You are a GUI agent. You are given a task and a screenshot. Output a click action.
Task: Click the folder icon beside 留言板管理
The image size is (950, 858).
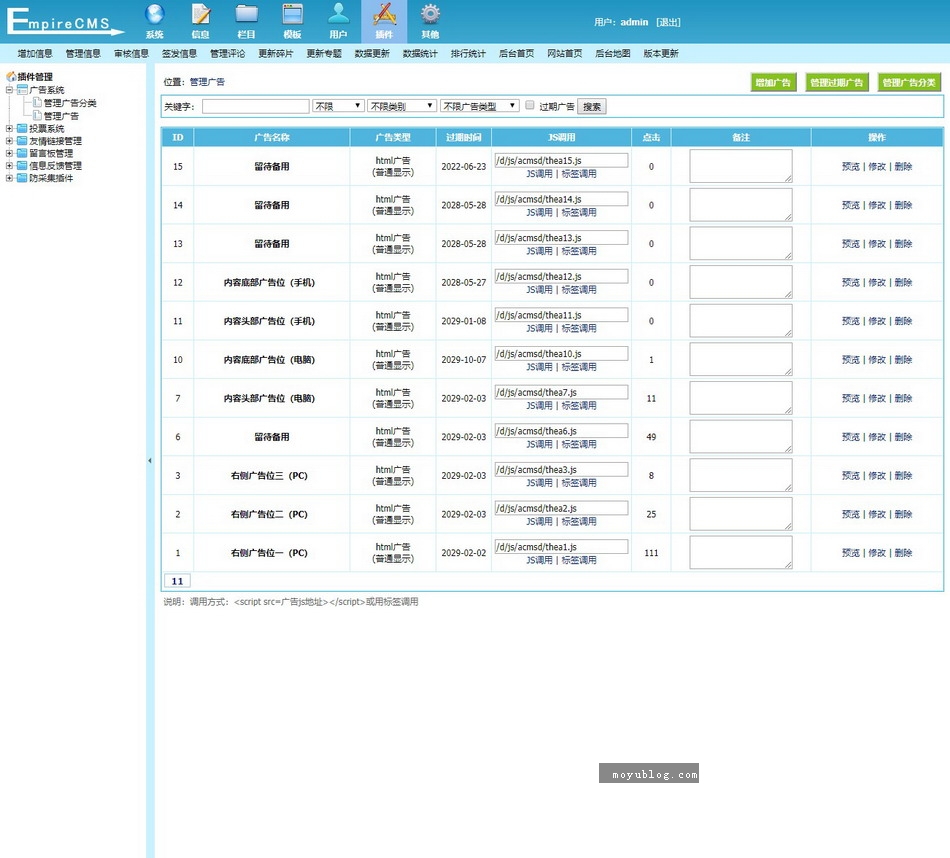[22, 153]
